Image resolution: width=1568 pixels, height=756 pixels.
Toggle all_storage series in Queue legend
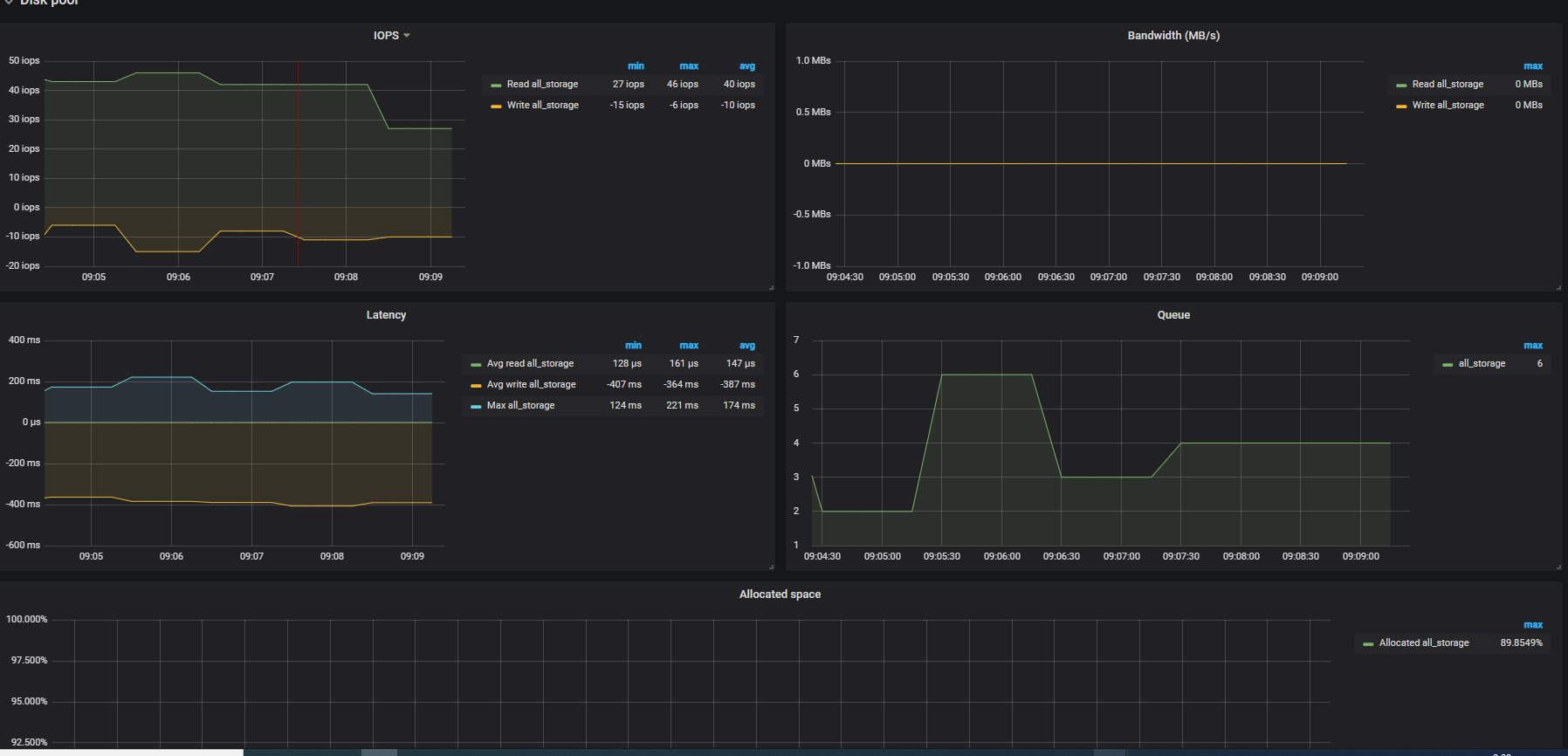tap(1482, 364)
